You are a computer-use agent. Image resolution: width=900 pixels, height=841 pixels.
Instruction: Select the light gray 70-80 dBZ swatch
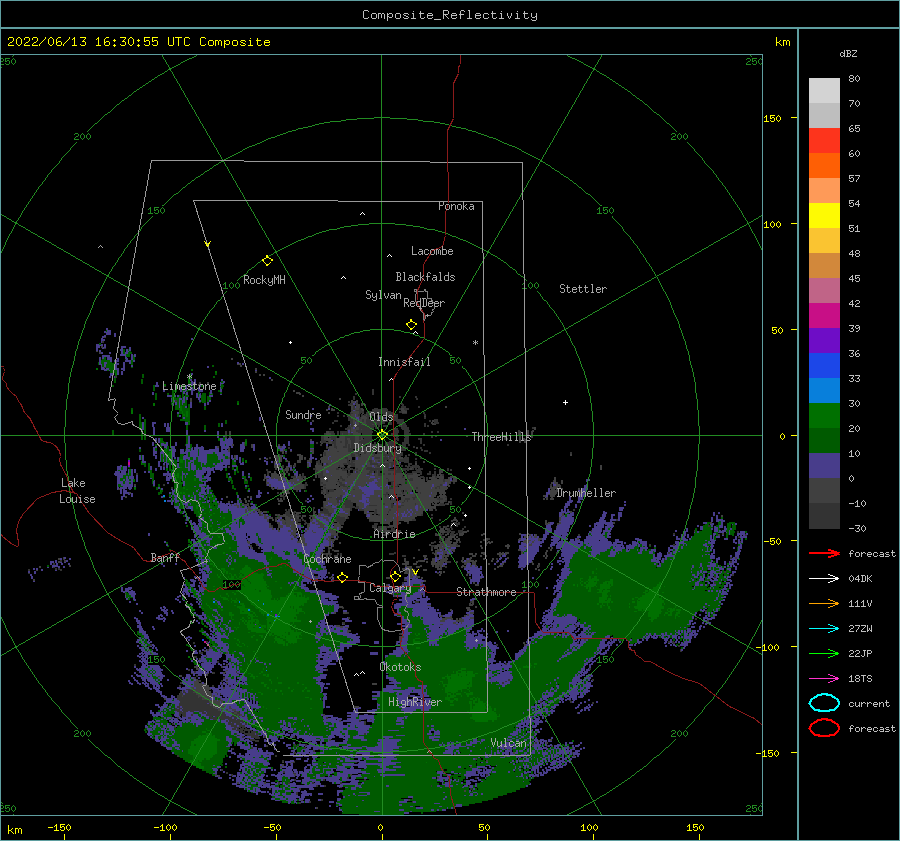click(x=824, y=91)
